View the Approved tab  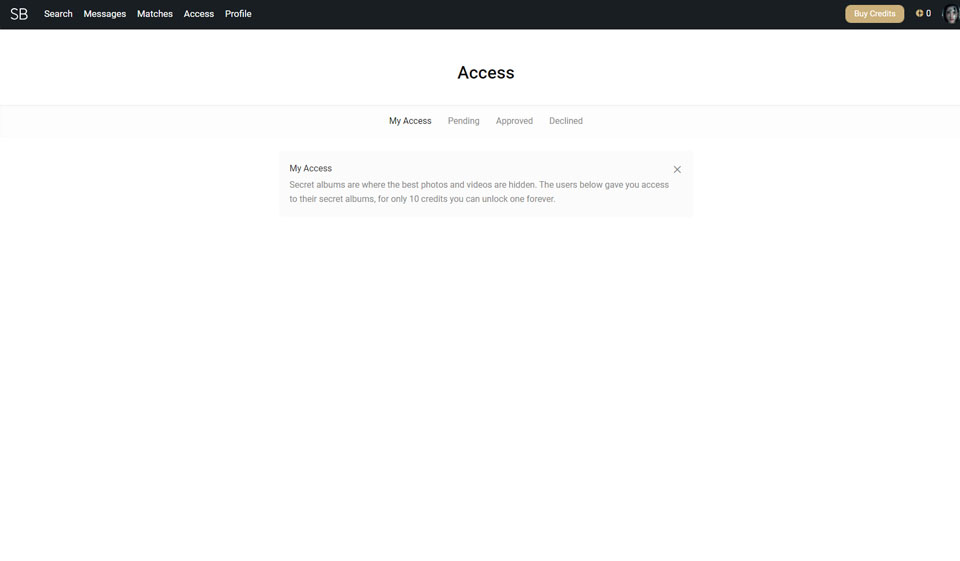(514, 121)
